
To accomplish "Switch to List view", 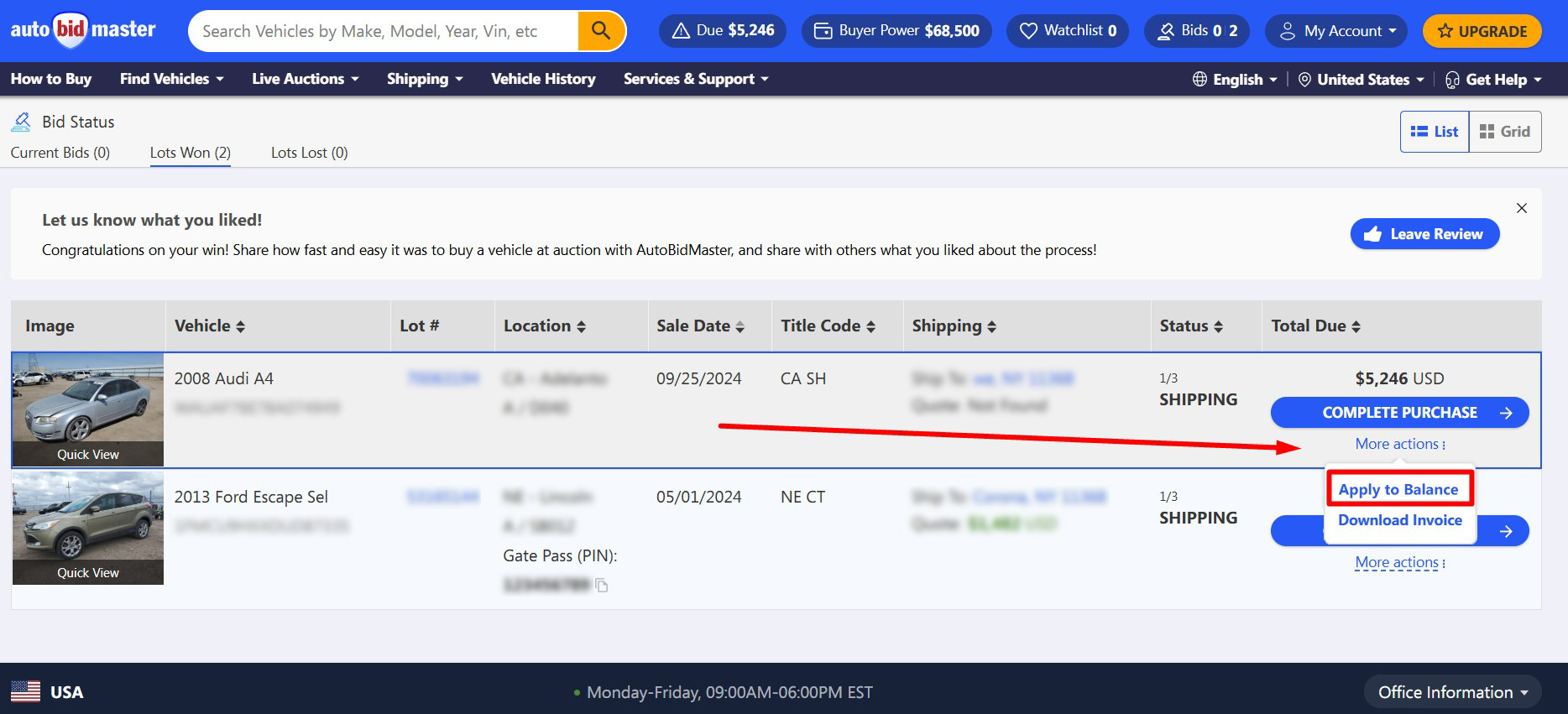I will coord(1435,132).
